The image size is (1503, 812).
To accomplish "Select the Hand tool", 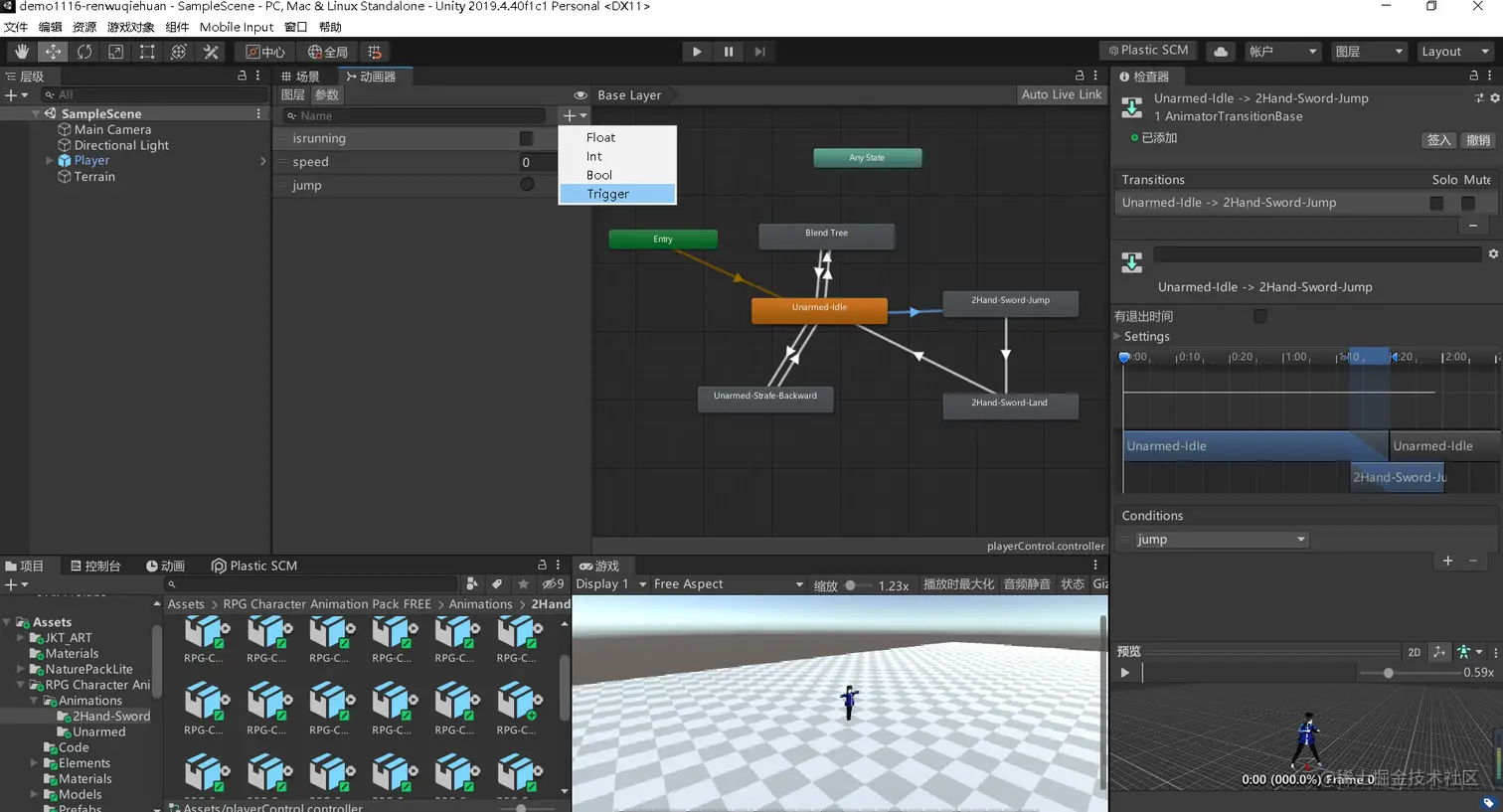I will (x=21, y=52).
